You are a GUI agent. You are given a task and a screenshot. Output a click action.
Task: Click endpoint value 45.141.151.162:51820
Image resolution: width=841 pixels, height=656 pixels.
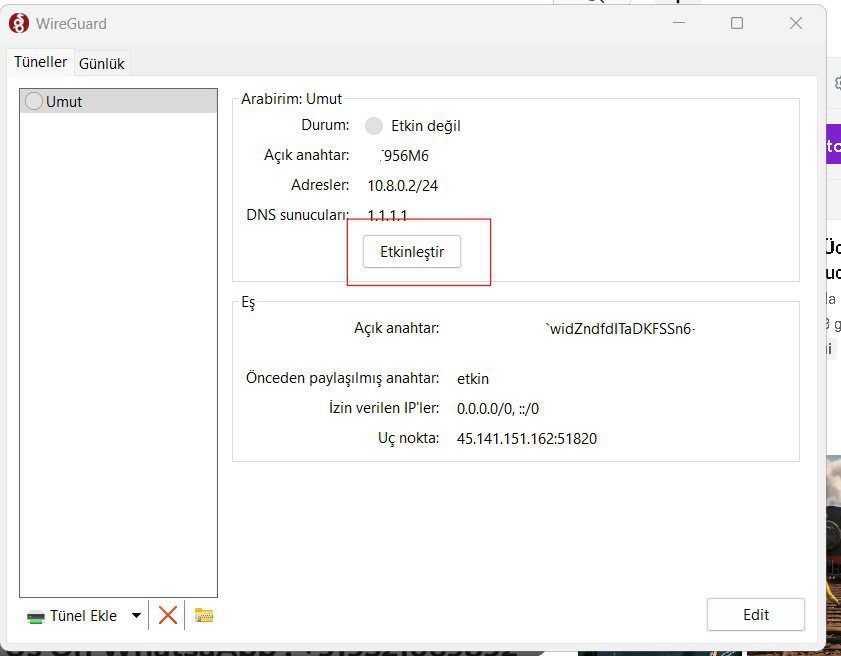(x=527, y=439)
